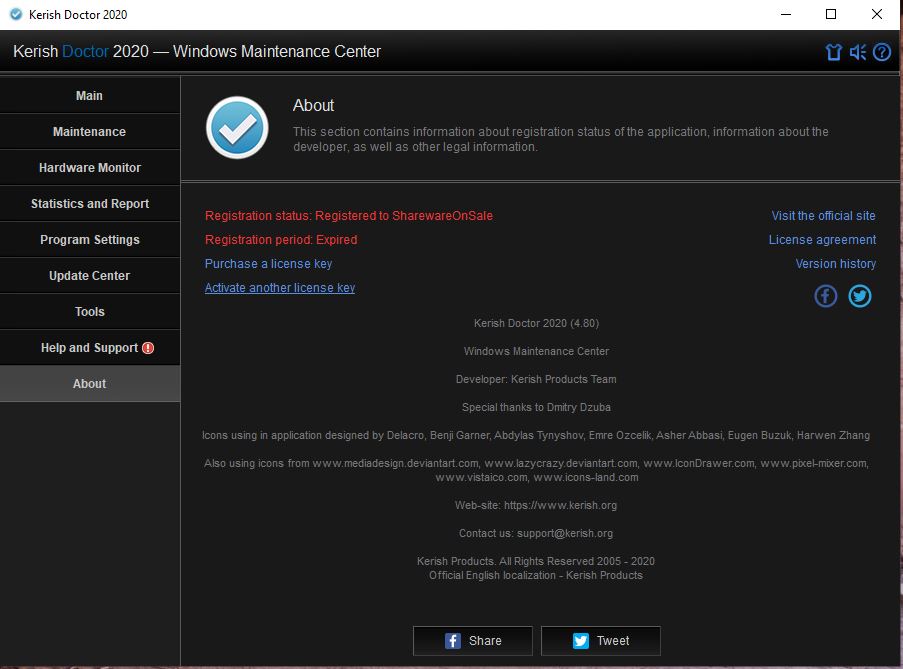The height and width of the screenshot is (669, 903).
Task: Select the About tab
Action: [x=90, y=383]
